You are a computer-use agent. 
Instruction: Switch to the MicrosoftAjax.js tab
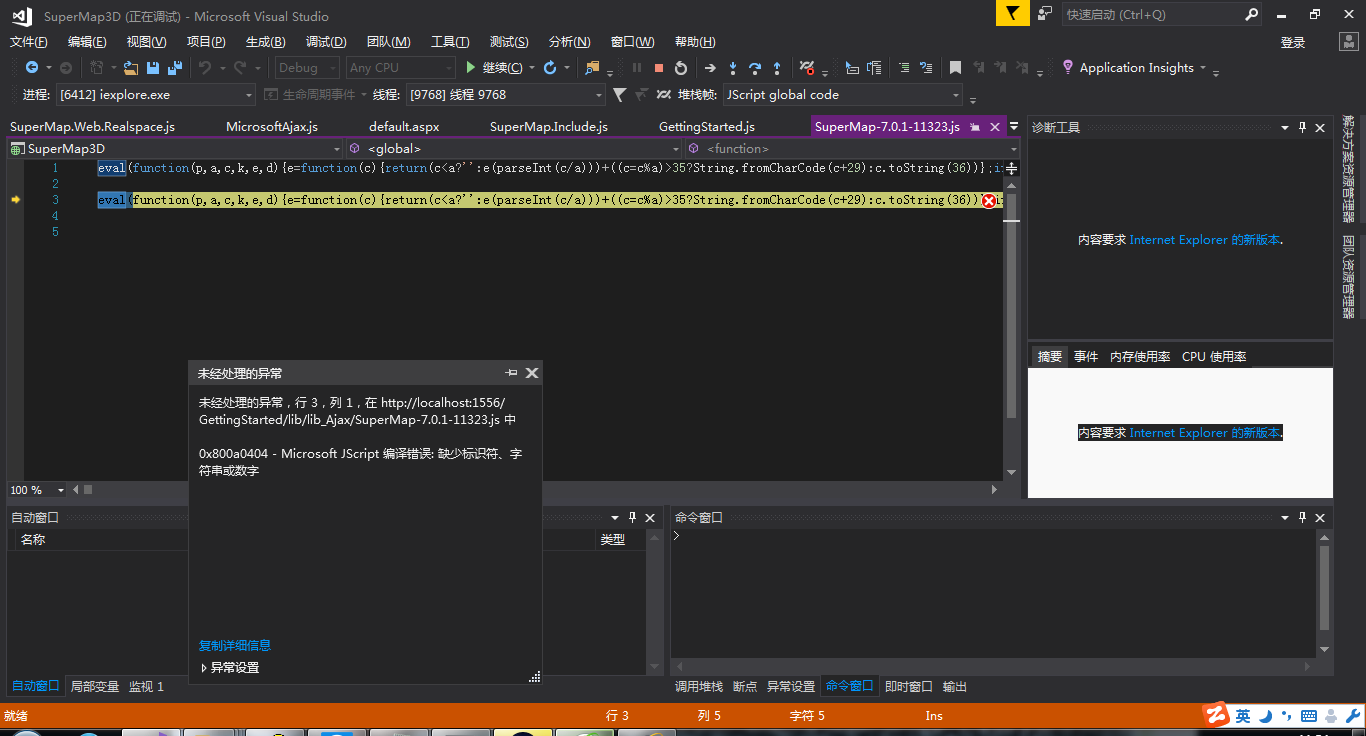pyautogui.click(x=272, y=127)
